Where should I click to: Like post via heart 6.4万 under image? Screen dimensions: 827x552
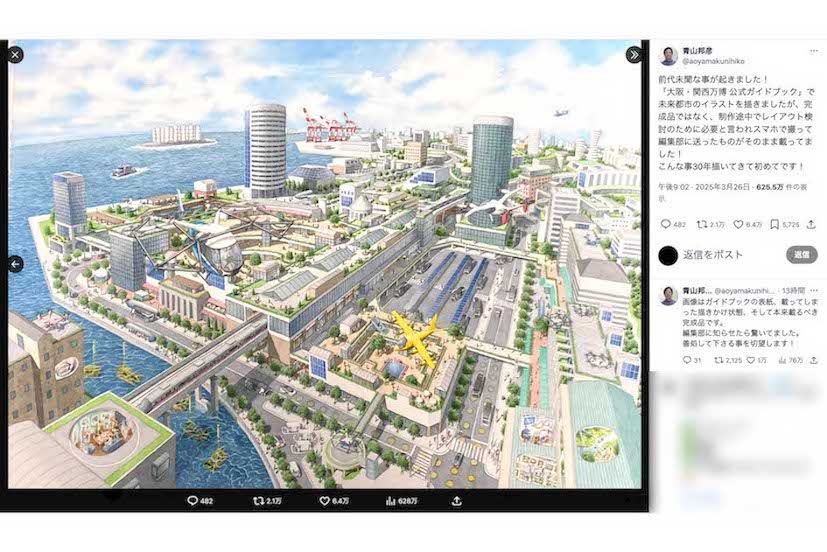pos(334,501)
